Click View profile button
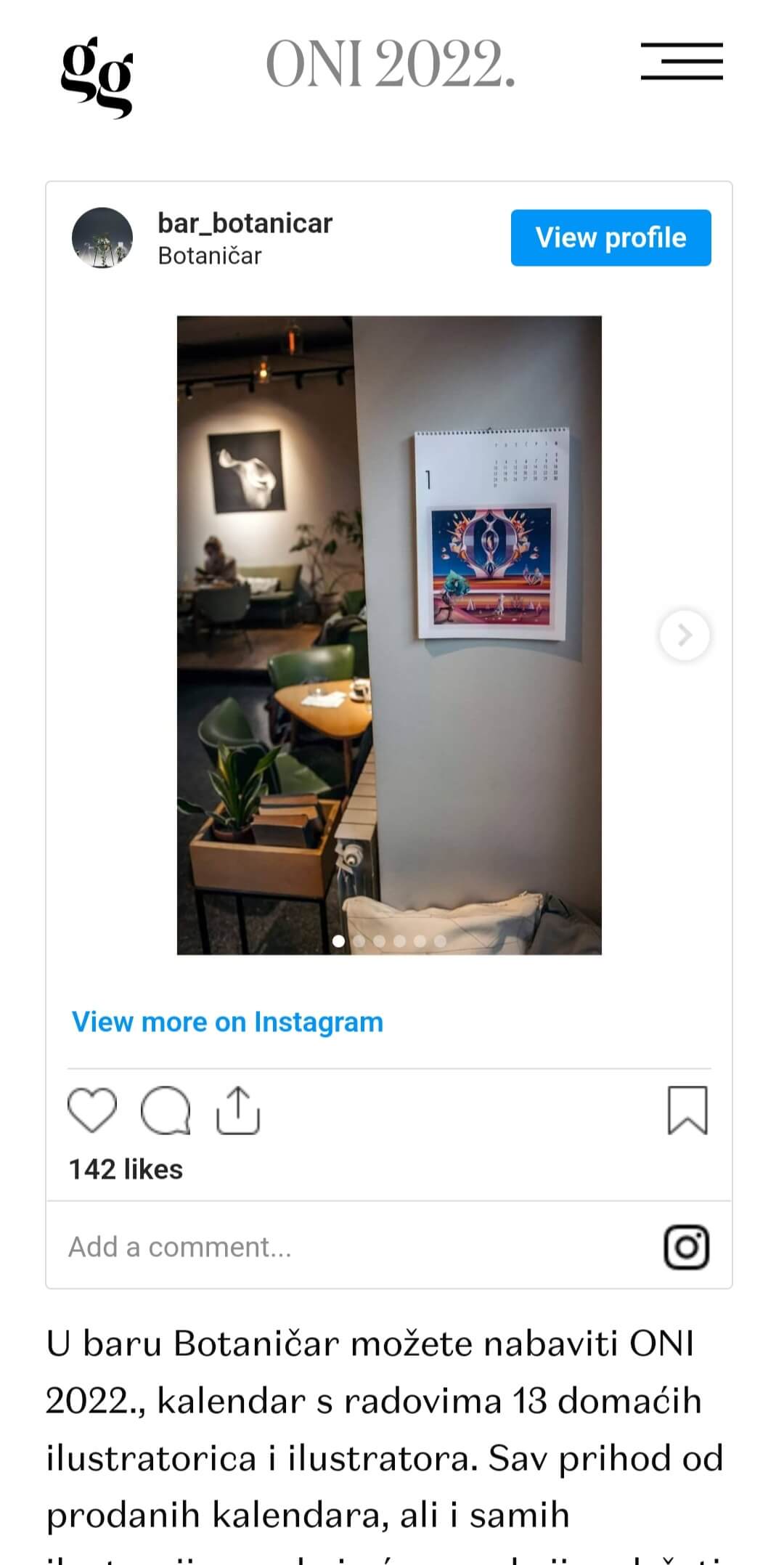This screenshot has width=784, height=1565. pos(611,238)
